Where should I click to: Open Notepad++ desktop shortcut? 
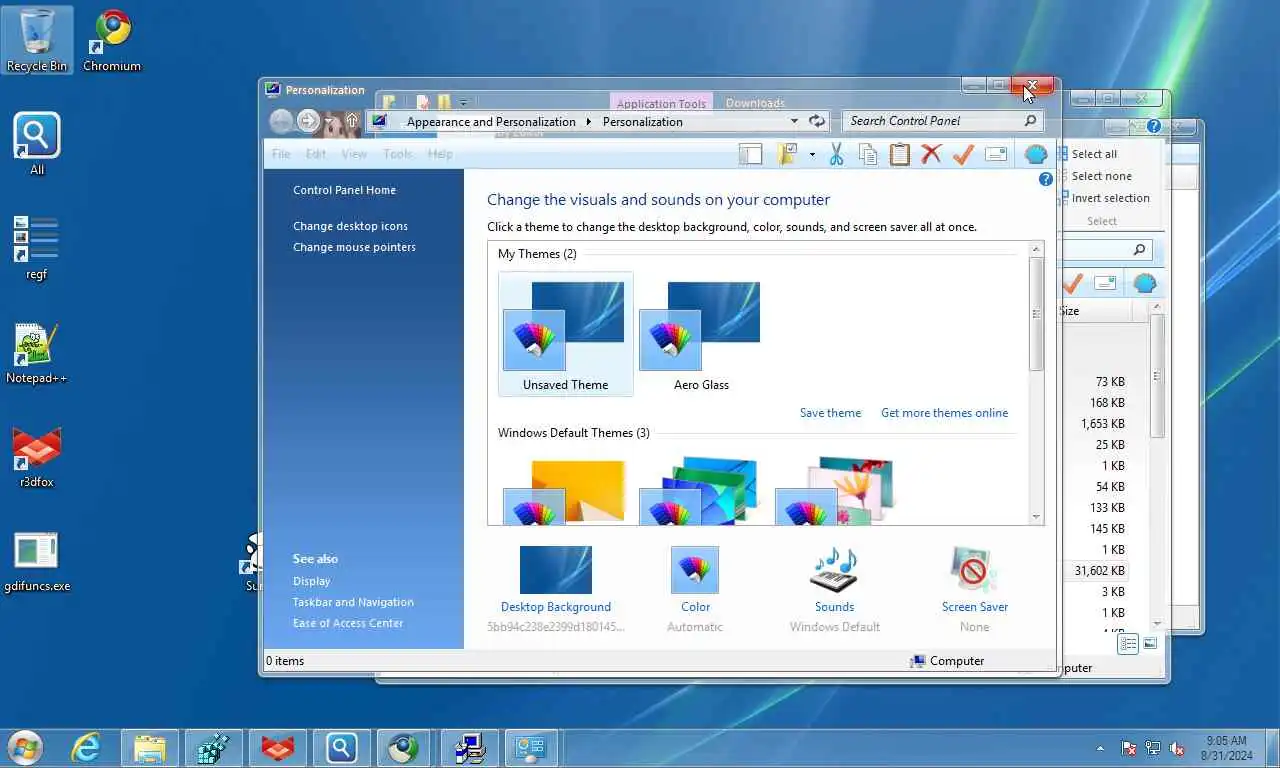click(37, 353)
